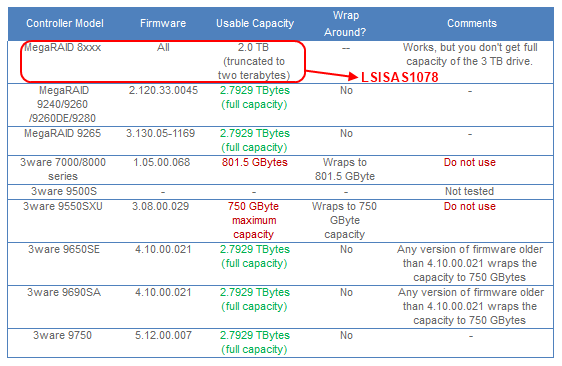Click the 'All' firmware cell
Screen dimensions: 562x366
(163, 48)
